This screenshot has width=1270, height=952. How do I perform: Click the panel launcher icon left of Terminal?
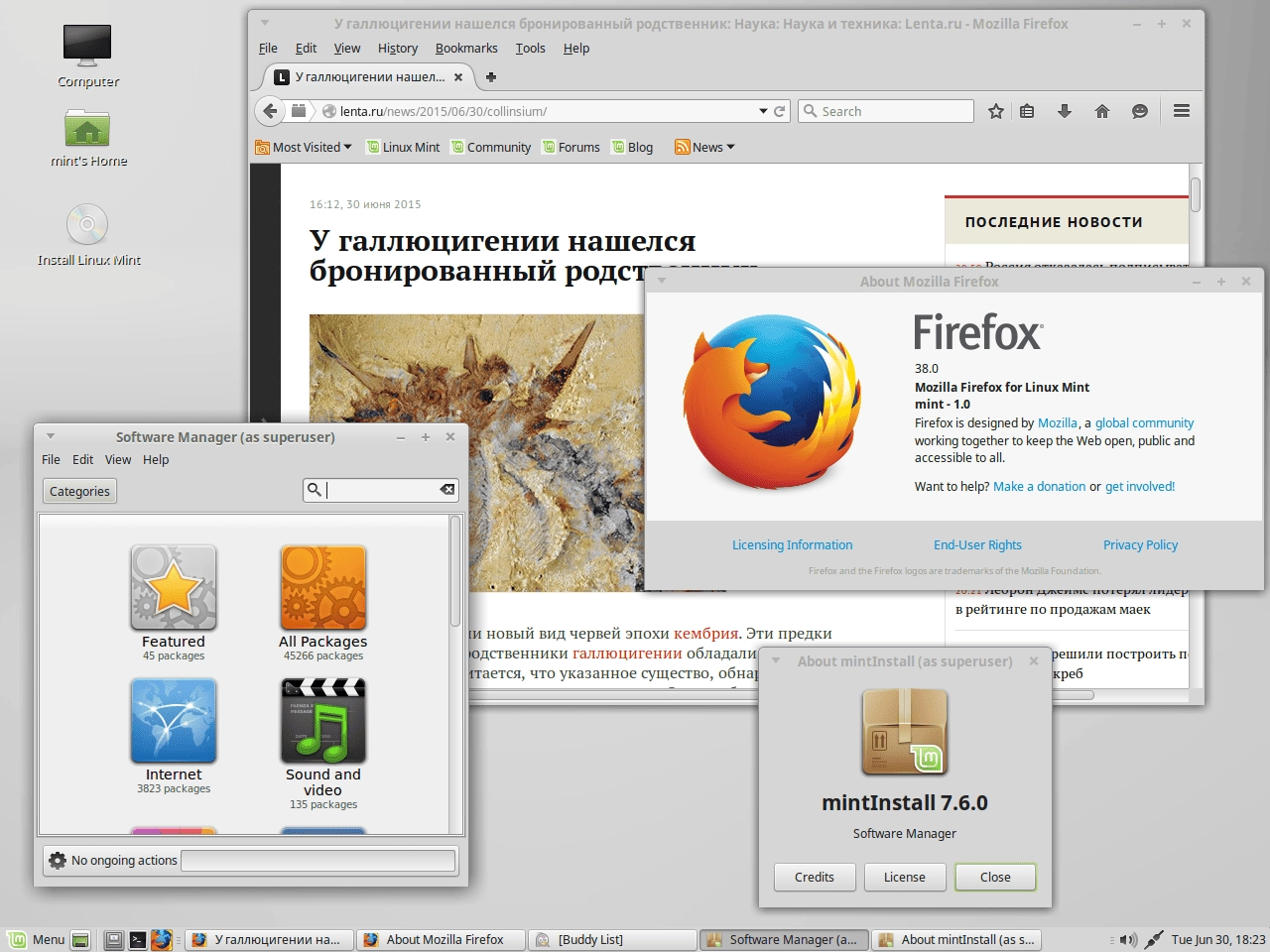114,939
